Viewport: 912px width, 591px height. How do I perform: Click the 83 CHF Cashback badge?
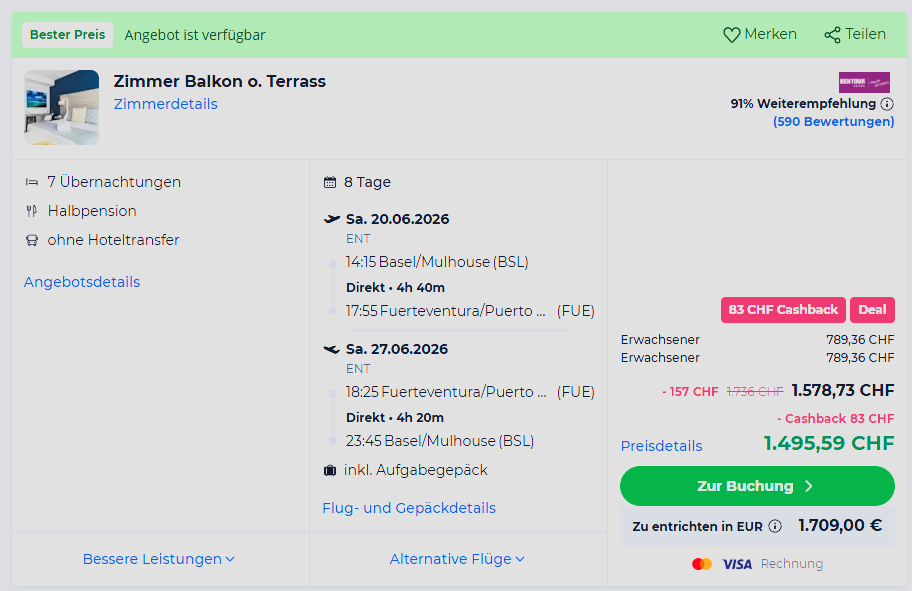783,310
